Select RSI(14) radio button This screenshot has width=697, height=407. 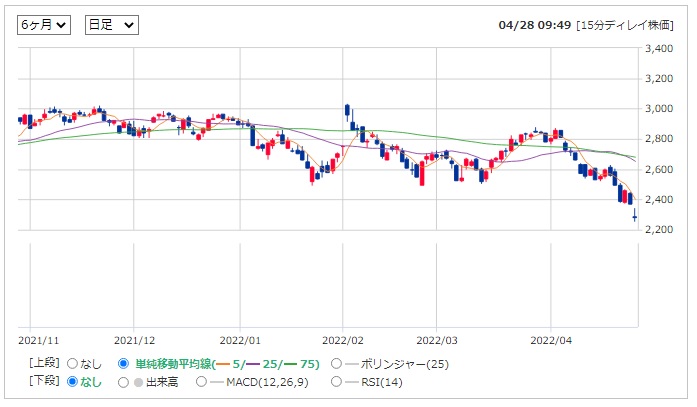tap(336, 382)
